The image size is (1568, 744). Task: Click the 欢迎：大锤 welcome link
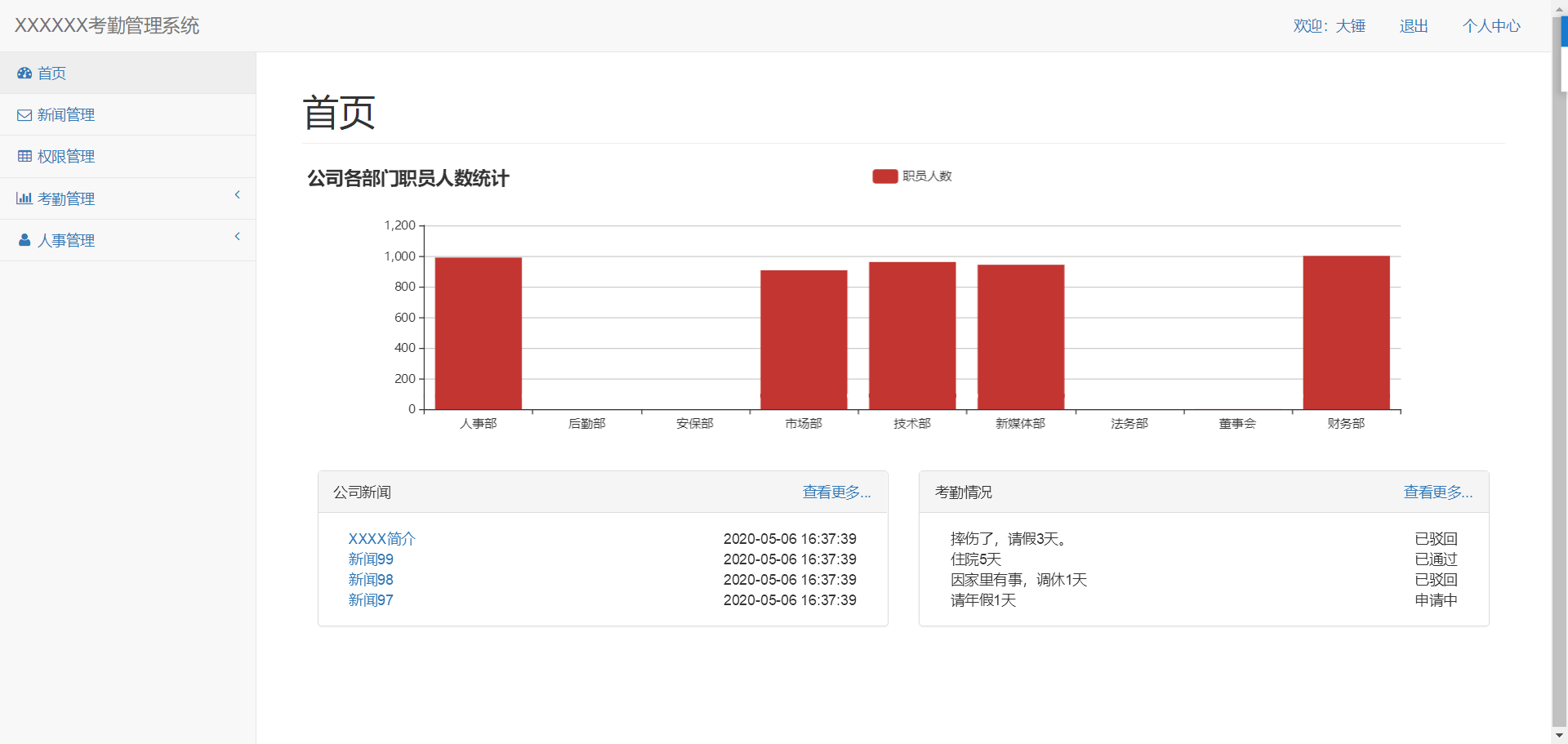pyautogui.click(x=1329, y=26)
